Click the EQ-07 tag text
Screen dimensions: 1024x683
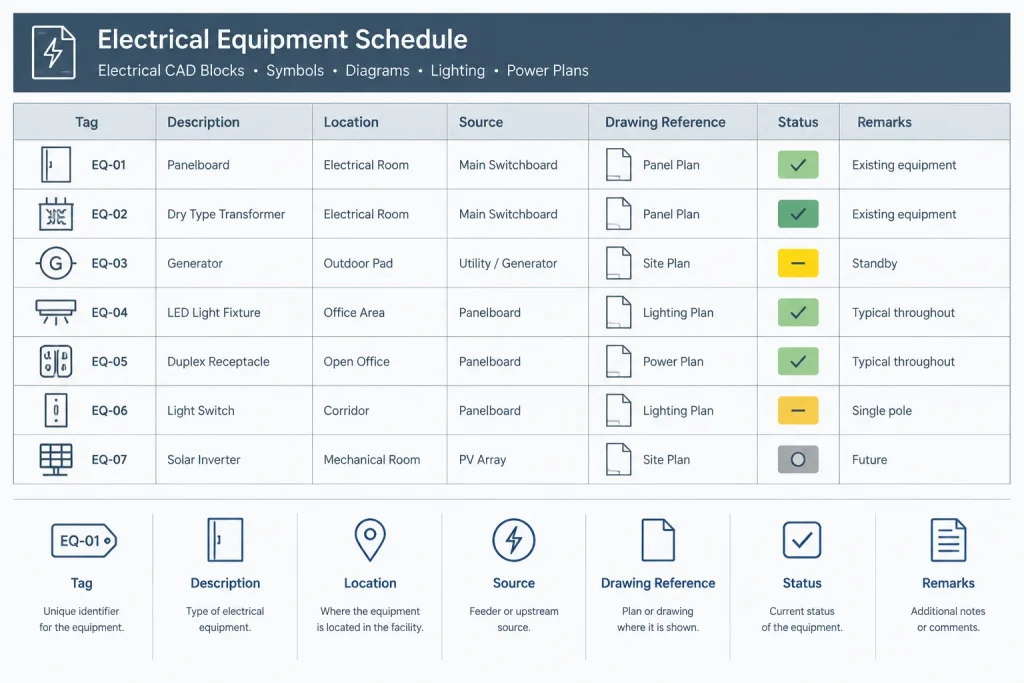pos(109,460)
